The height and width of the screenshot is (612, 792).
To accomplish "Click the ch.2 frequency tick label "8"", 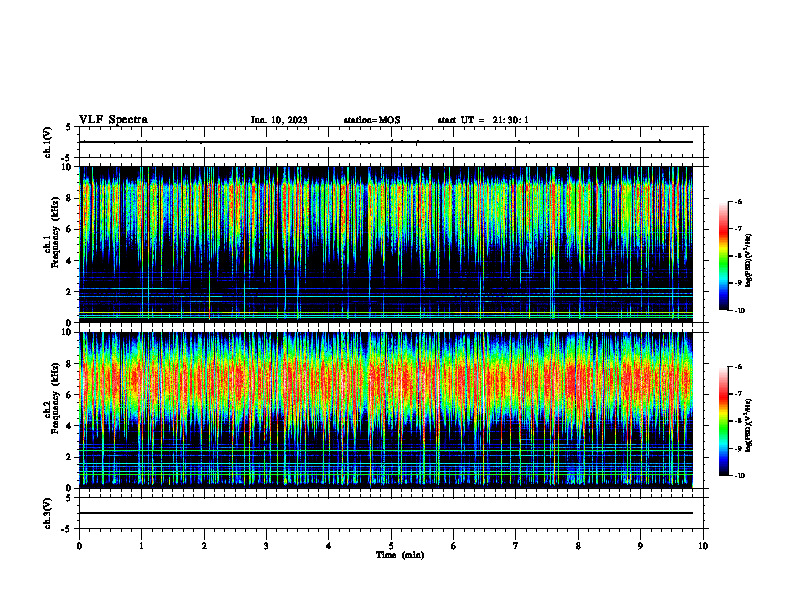I will point(69,364).
